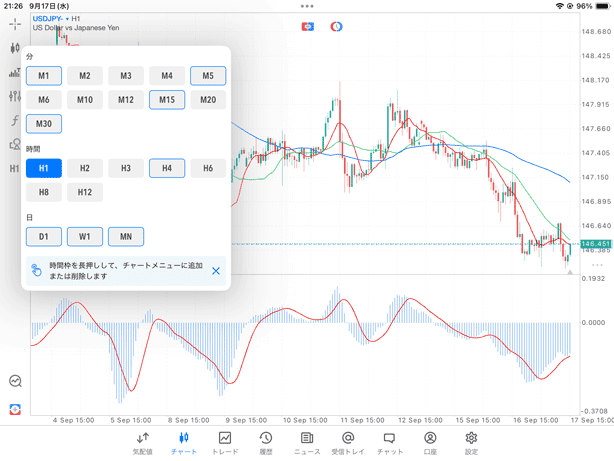Tap the US Dollar vs Japanese Yen title
614x461 pixels.
click(76, 28)
